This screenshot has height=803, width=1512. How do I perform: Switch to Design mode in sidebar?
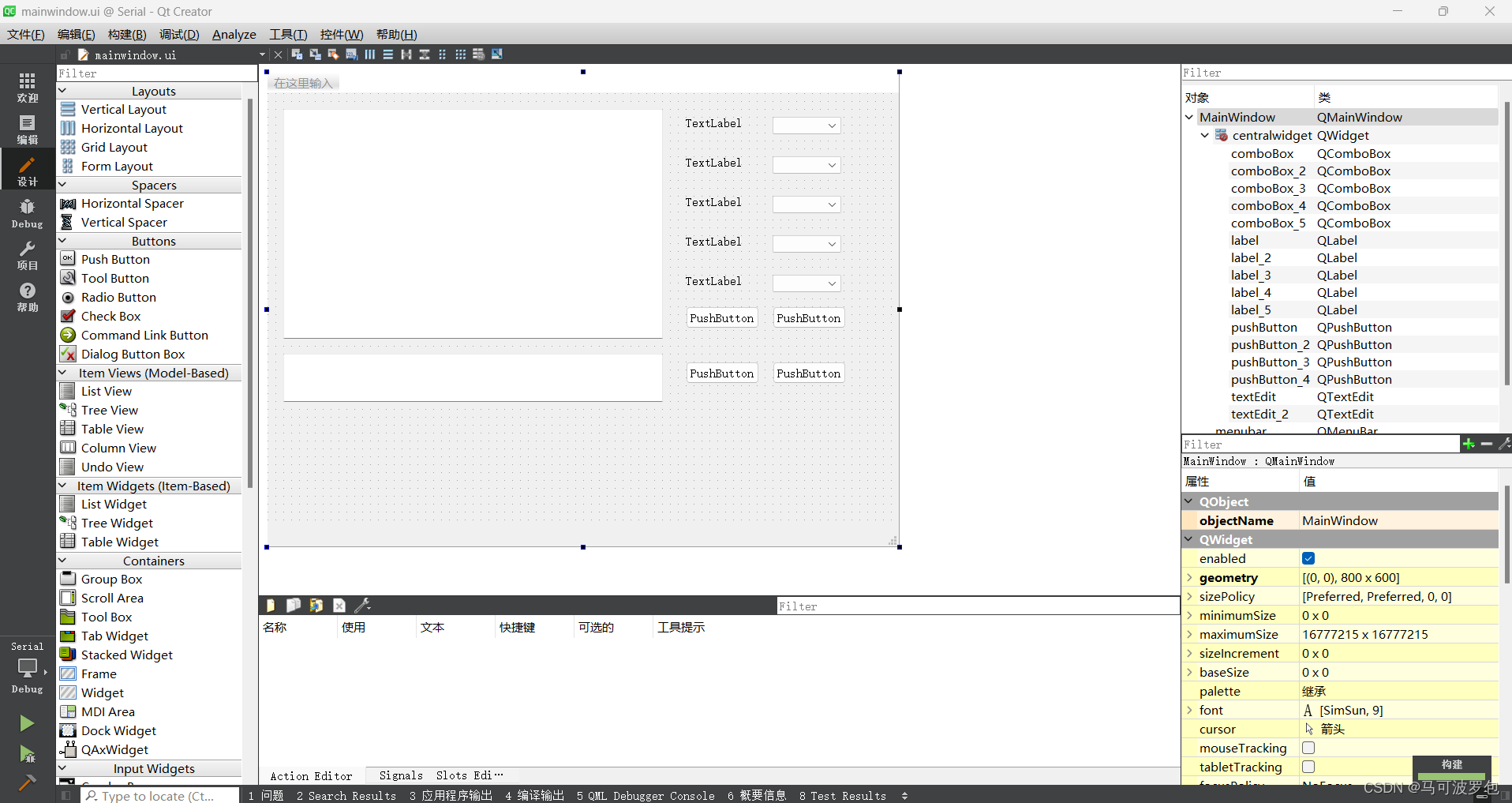pos(27,171)
